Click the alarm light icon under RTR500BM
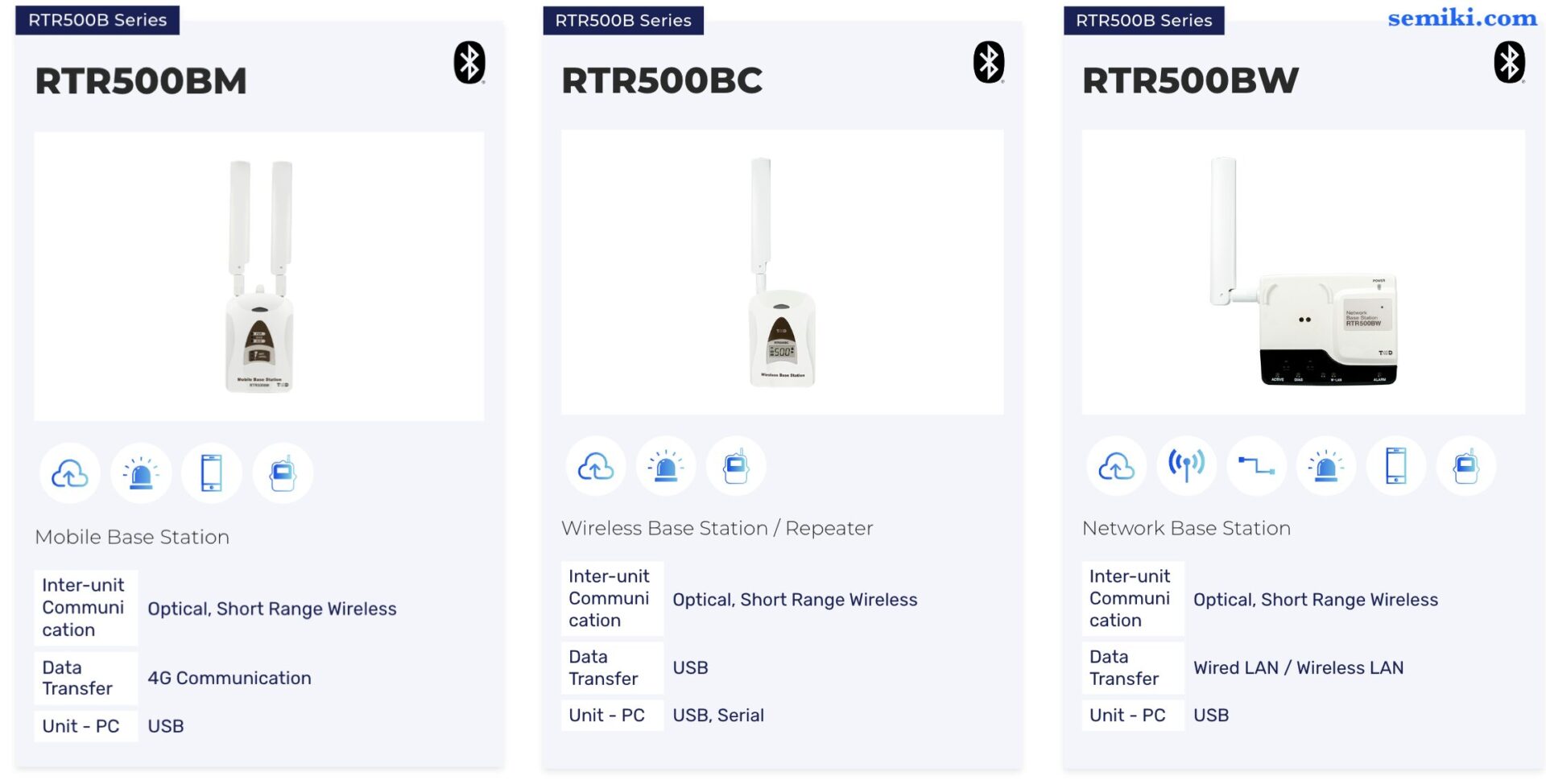Image resolution: width=1546 pixels, height=784 pixels. (x=141, y=473)
